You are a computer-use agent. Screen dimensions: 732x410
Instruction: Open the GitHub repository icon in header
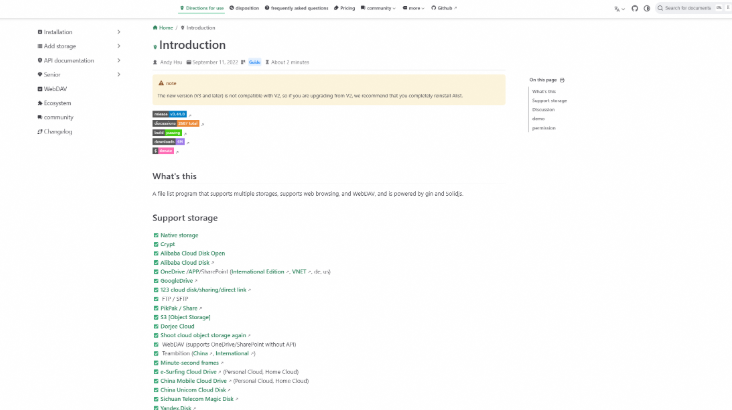[x=633, y=8]
